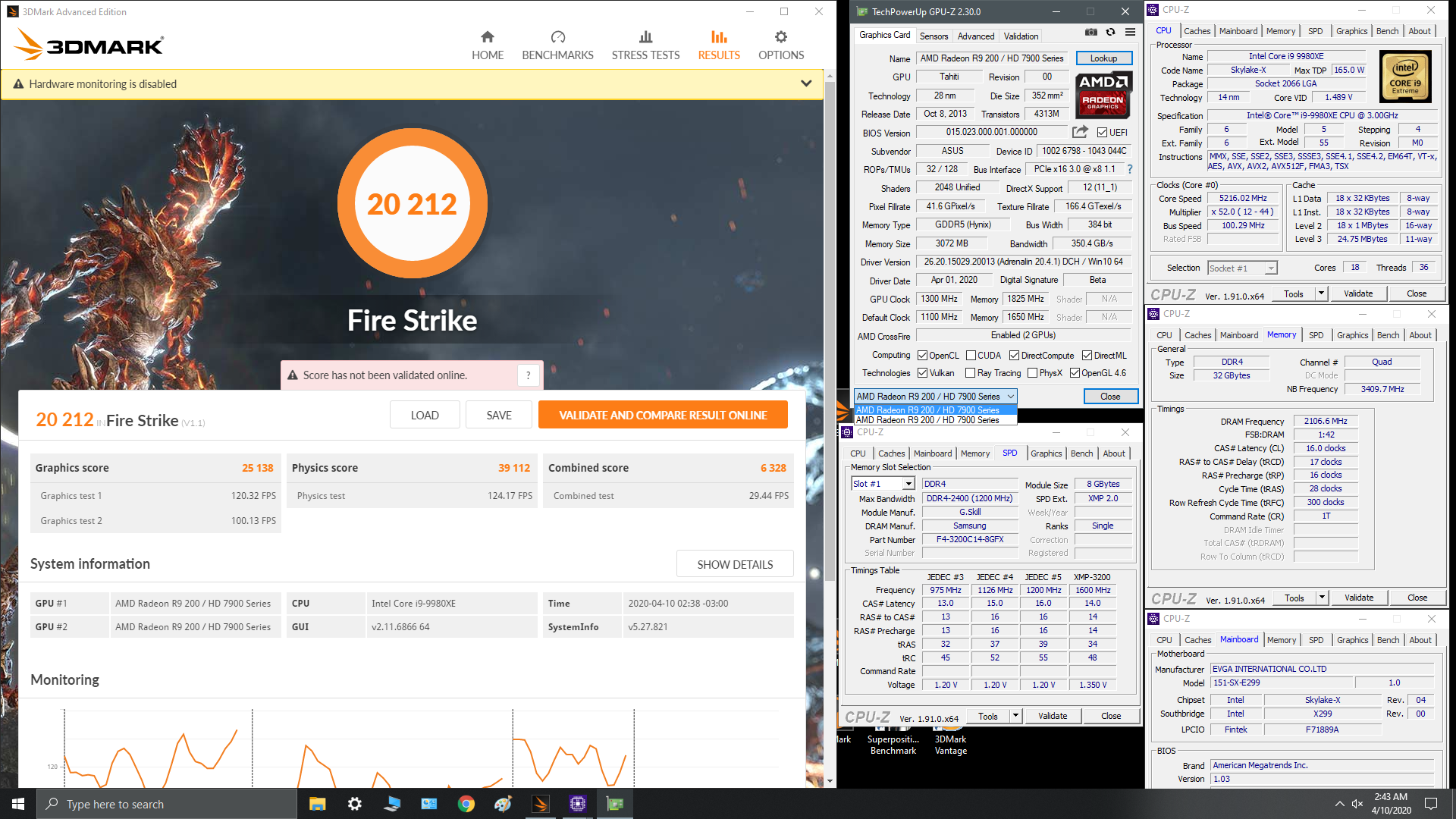Refresh GPU-Z readings
Image resolution: width=1456 pixels, height=819 pixels.
[1110, 32]
